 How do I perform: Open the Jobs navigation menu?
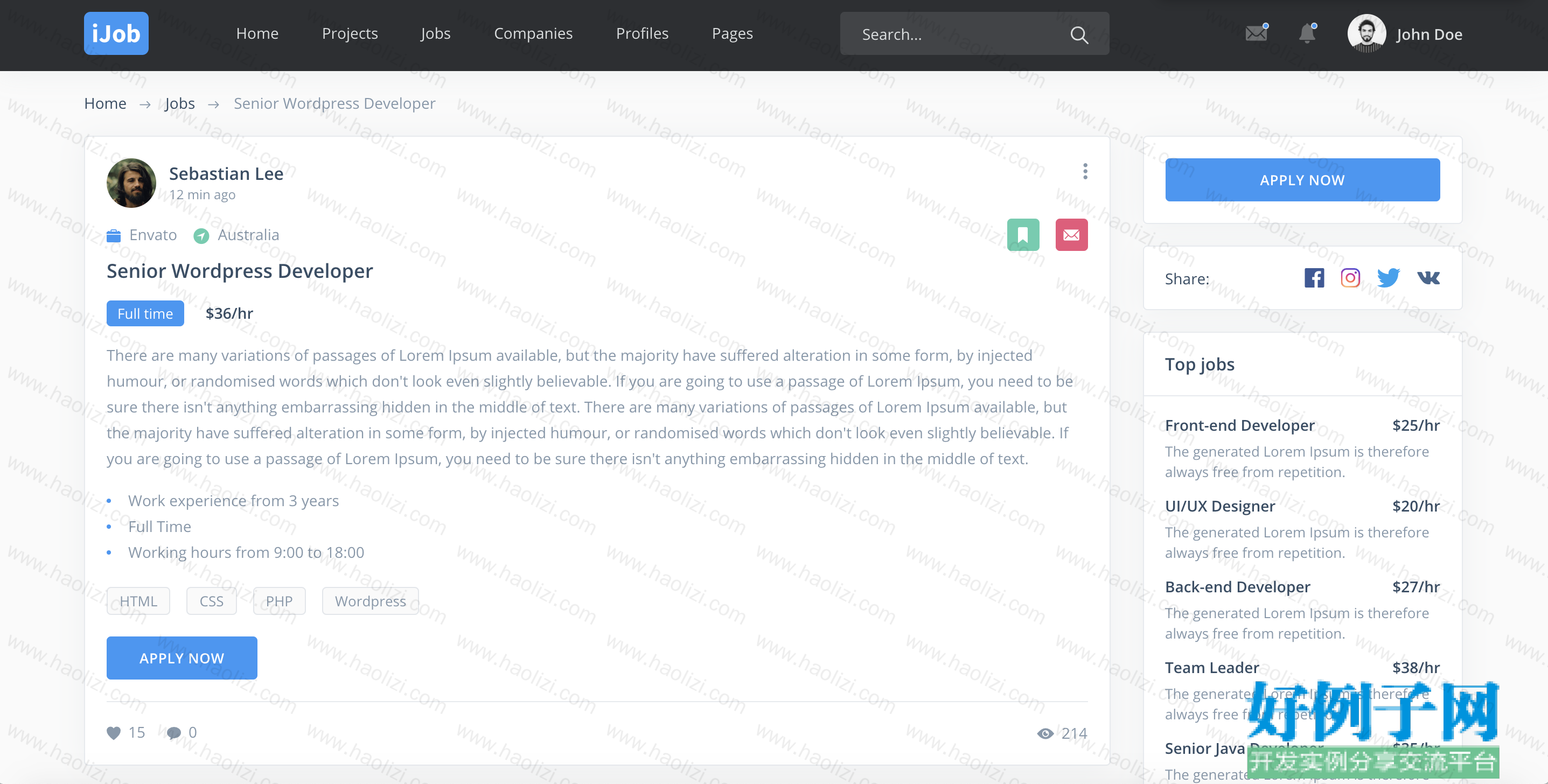(x=436, y=33)
